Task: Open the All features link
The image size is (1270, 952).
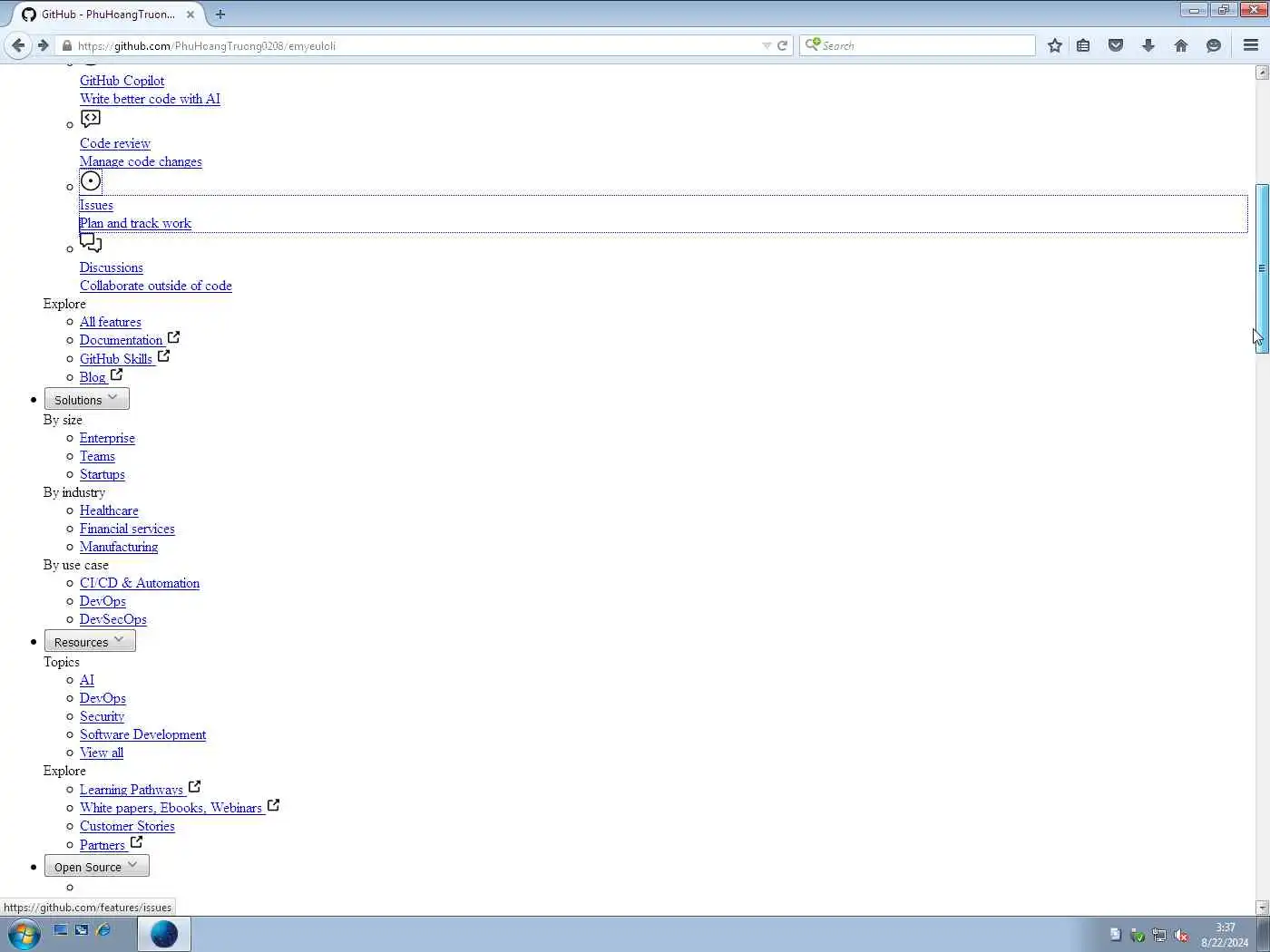Action: tap(110, 322)
